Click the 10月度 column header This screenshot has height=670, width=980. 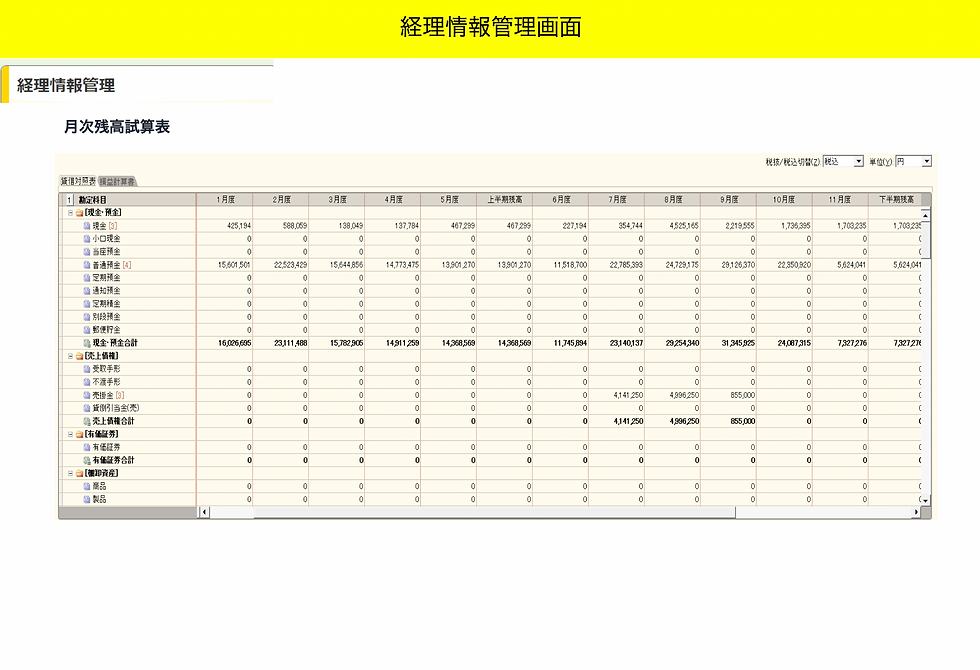tap(784, 200)
